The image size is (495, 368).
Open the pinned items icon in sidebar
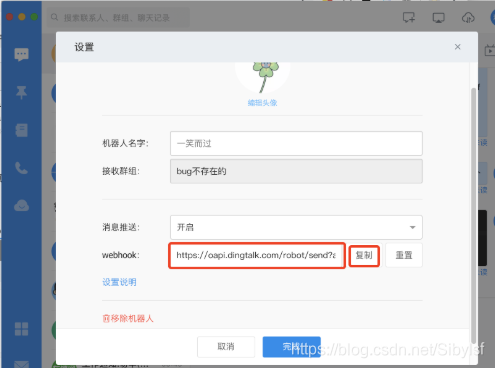(x=22, y=92)
